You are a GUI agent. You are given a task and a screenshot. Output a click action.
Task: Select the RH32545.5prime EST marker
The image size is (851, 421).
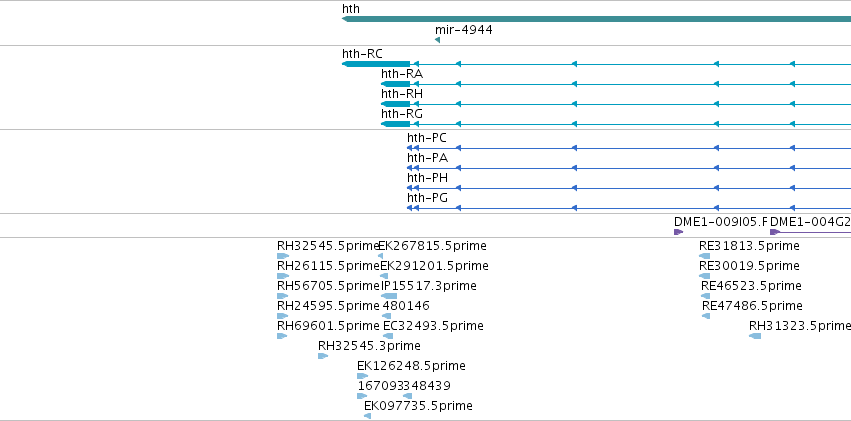click(283, 256)
